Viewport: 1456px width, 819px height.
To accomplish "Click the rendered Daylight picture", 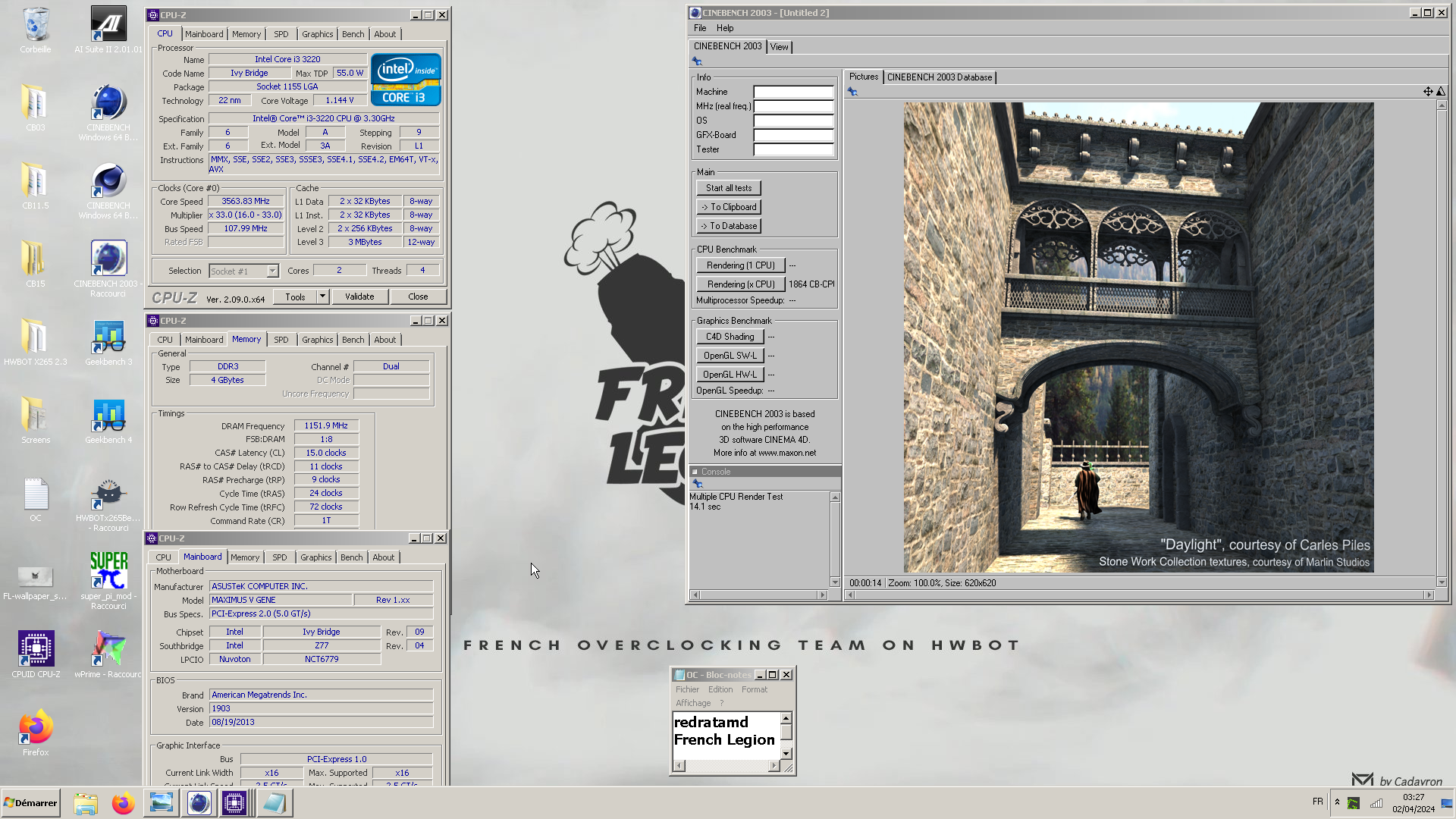I will 1138,337.
